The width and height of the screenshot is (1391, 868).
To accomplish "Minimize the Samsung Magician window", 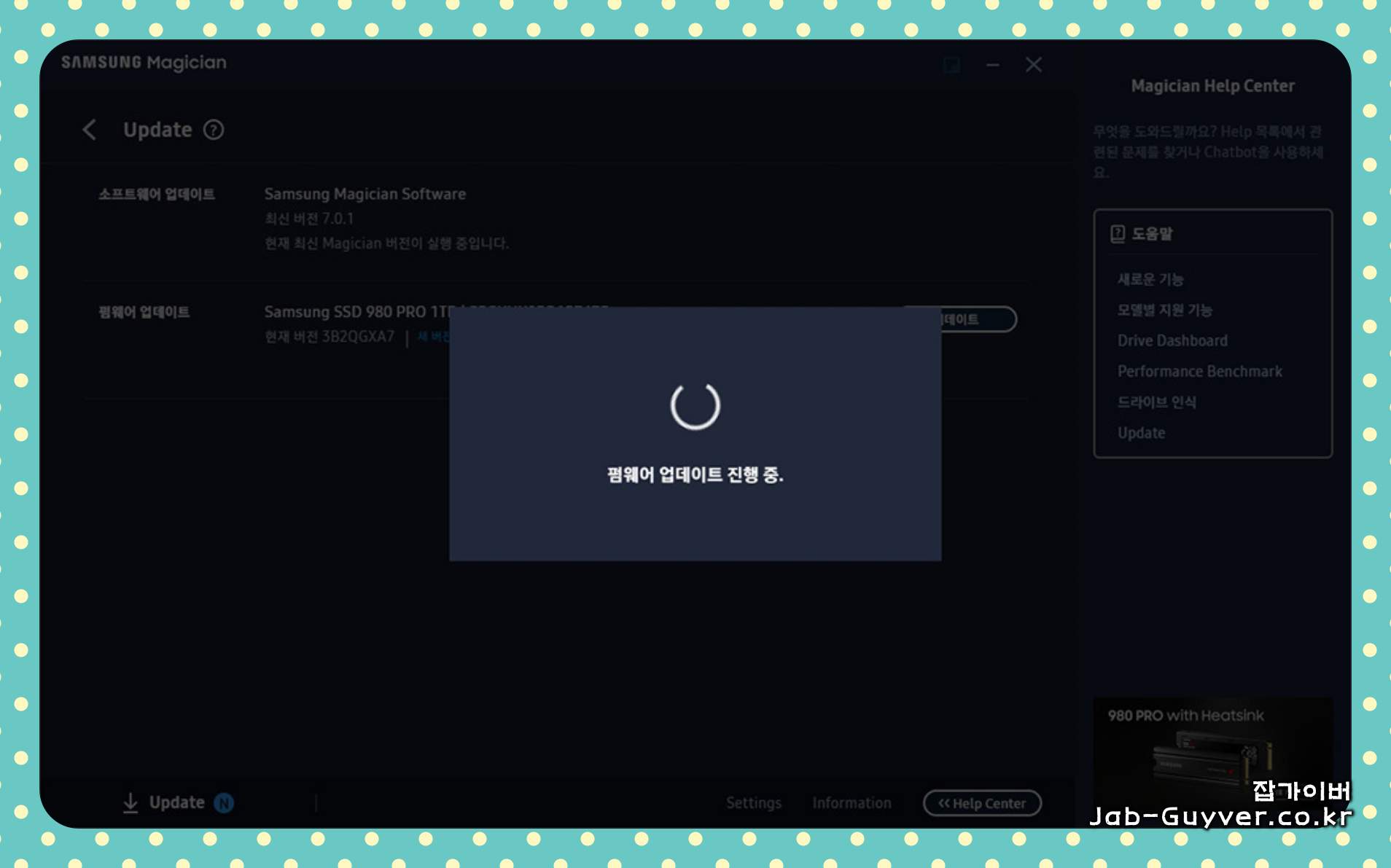I will point(992,65).
